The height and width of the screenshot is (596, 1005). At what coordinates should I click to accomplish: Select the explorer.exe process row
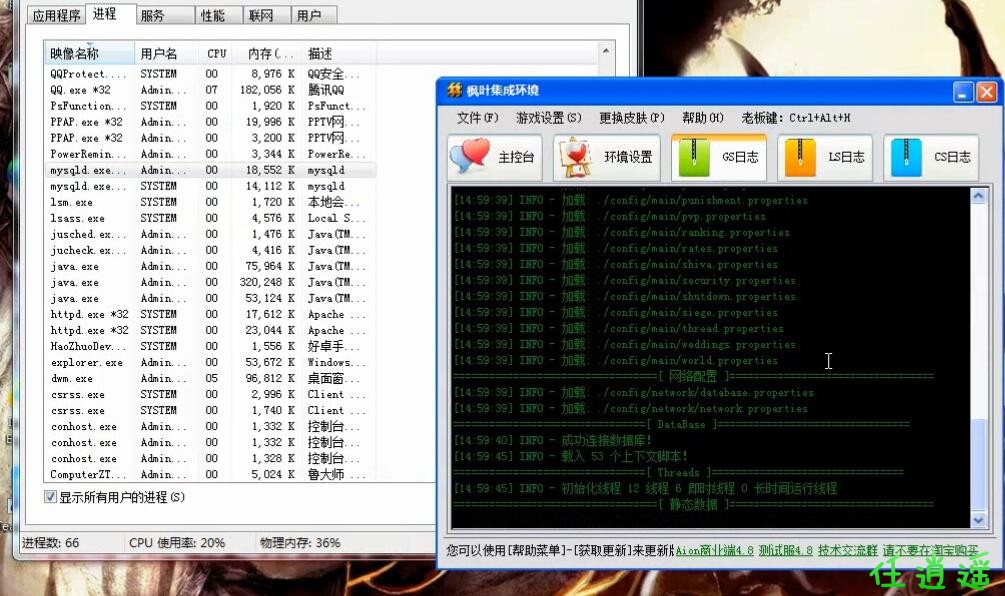click(x=210, y=362)
